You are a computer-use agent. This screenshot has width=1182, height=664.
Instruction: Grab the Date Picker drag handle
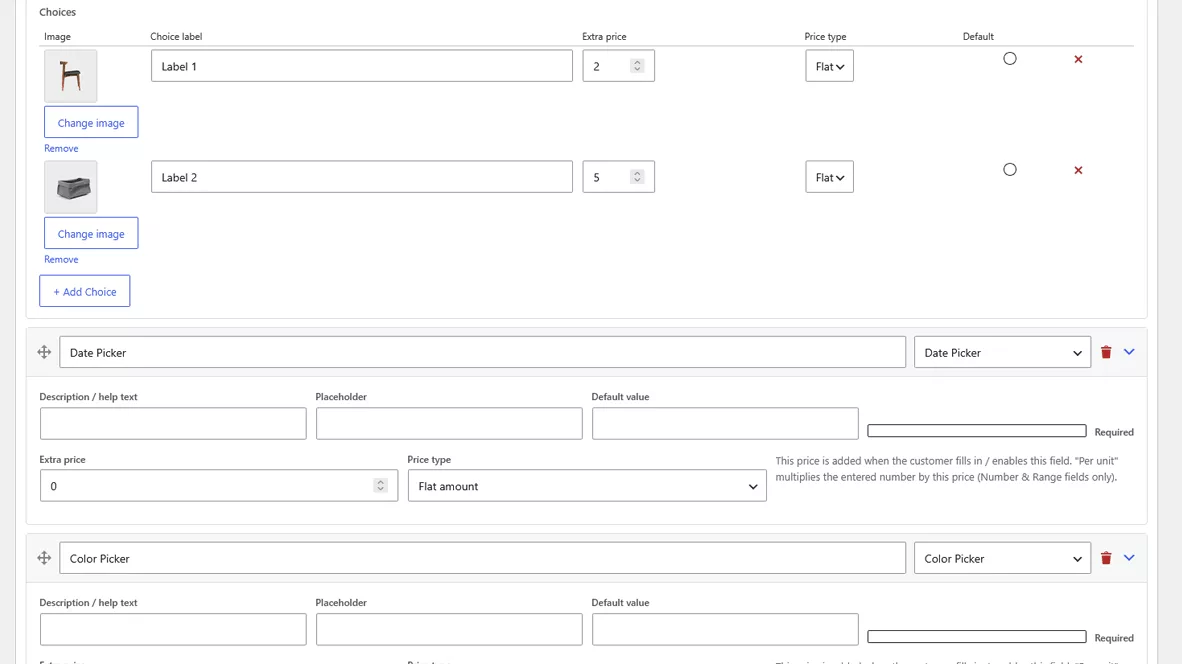point(44,352)
